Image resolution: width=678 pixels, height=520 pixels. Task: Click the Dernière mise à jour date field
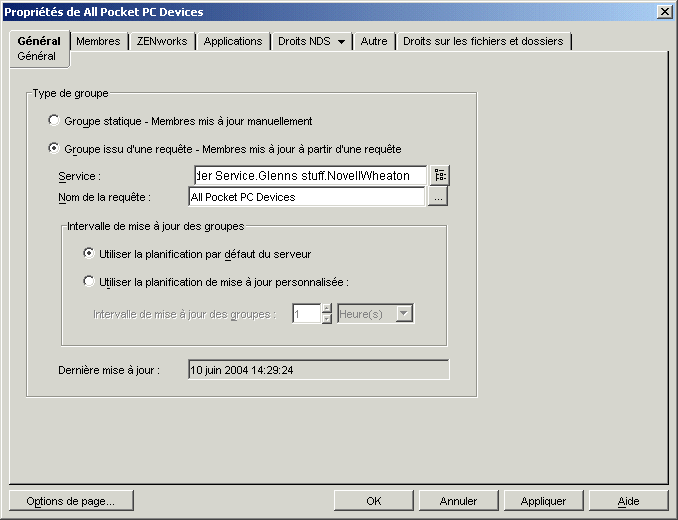click(x=319, y=370)
